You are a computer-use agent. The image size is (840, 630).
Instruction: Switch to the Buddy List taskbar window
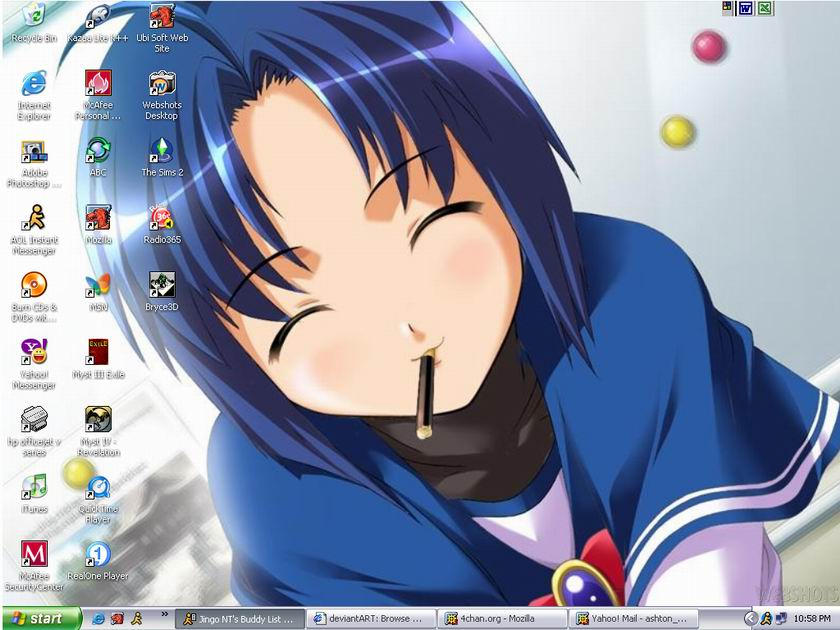(x=240, y=619)
